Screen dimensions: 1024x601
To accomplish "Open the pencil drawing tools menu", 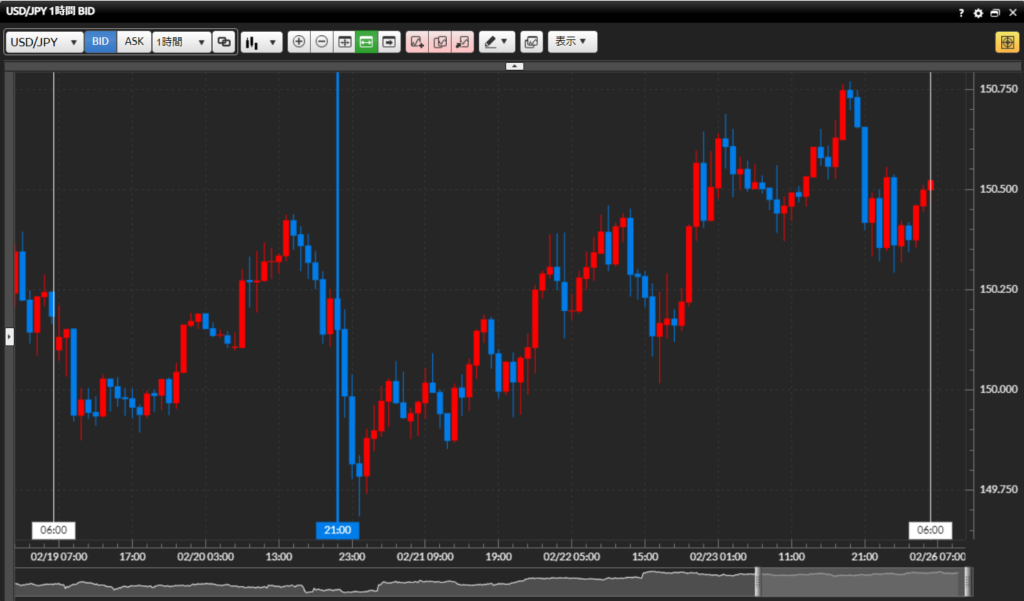I will pyautogui.click(x=495, y=42).
